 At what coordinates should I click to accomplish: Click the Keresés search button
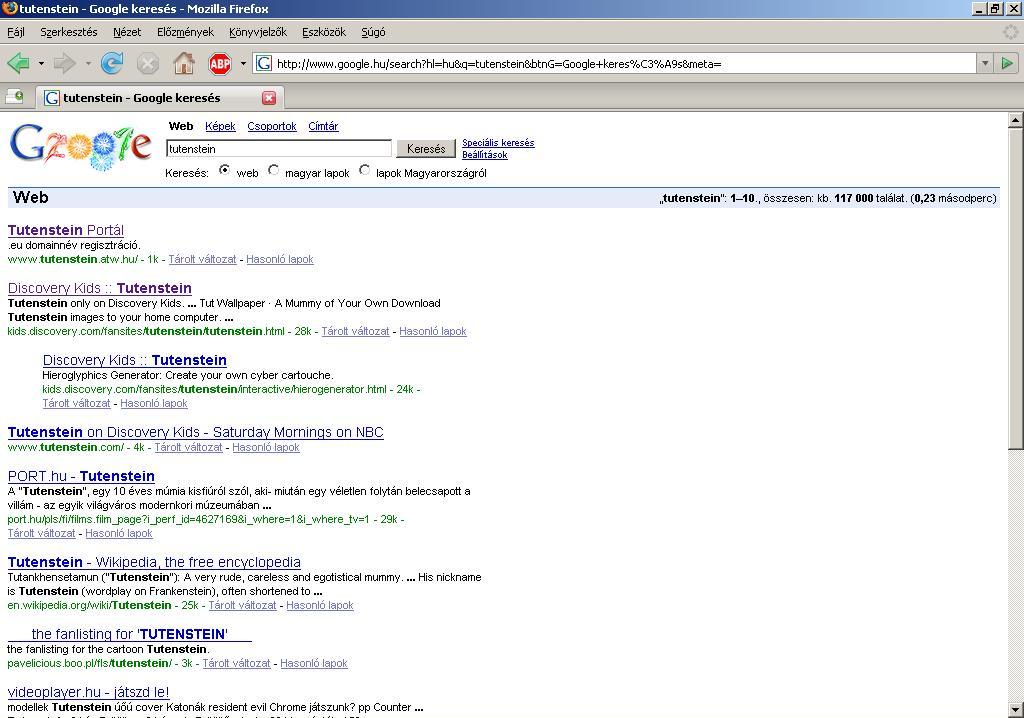click(426, 149)
